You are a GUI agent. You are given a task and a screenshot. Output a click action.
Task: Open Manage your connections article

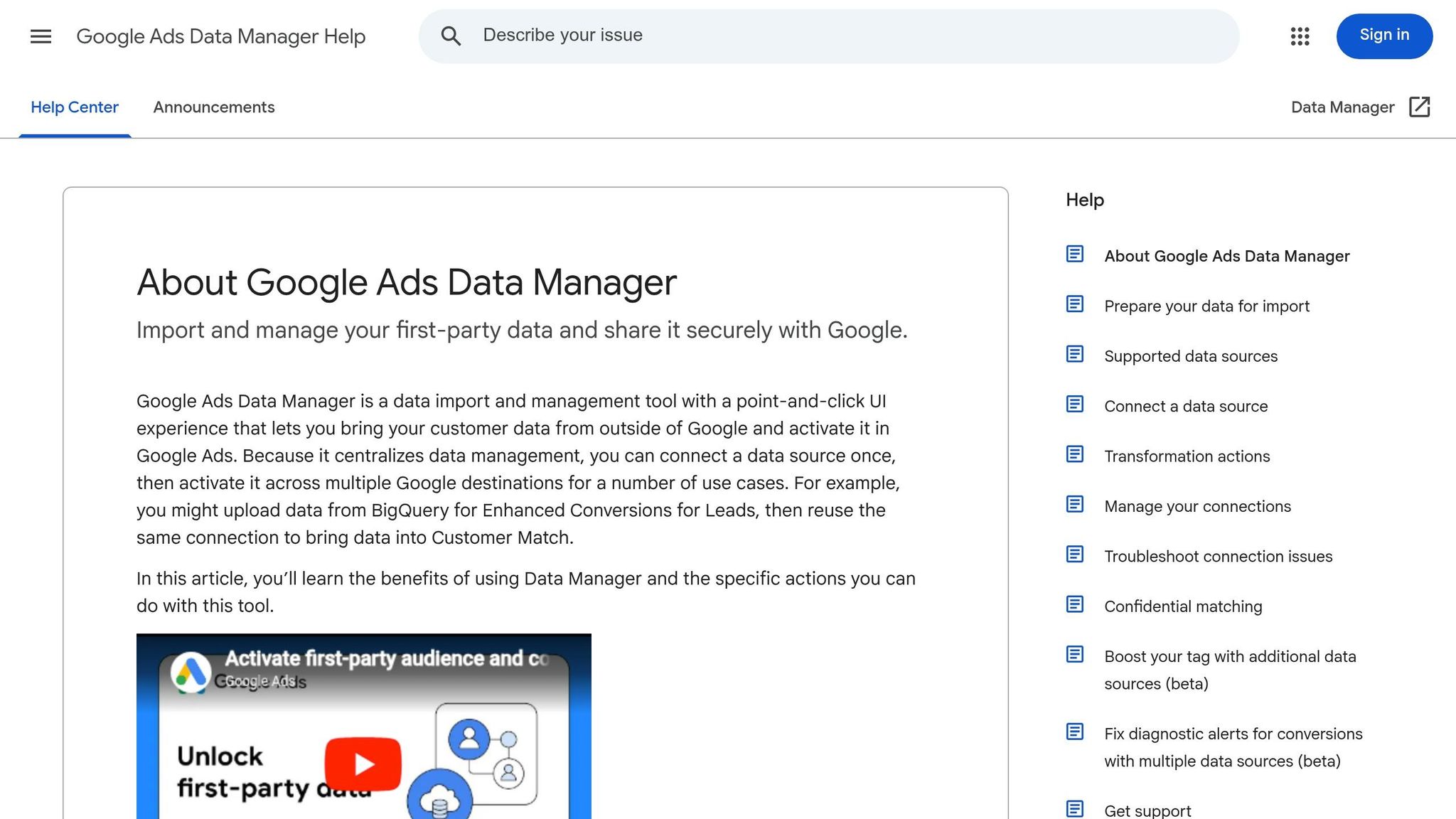1197,507
